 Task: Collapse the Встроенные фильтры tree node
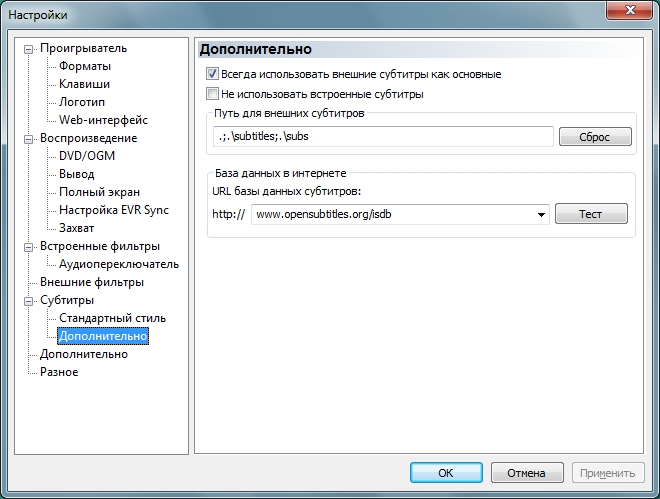[29, 246]
